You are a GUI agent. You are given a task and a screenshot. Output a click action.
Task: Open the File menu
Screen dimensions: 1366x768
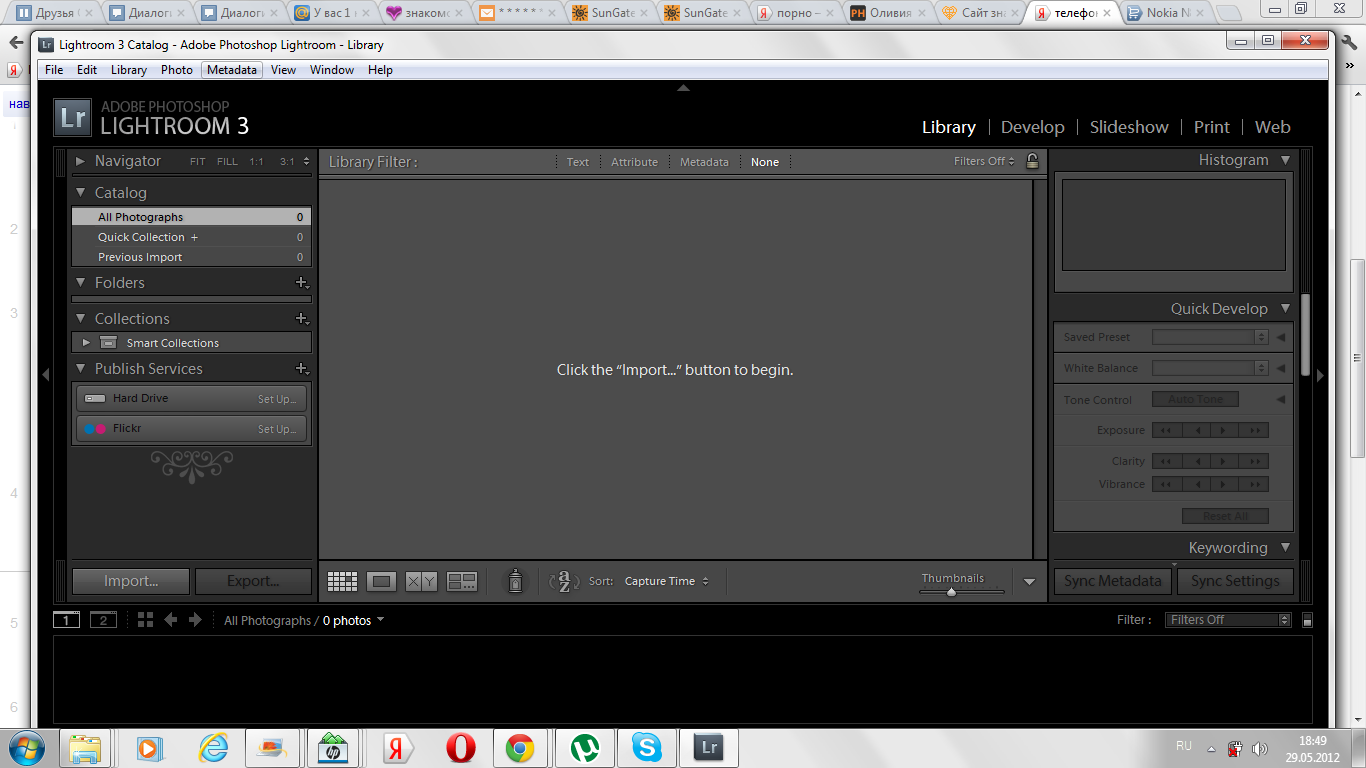pyautogui.click(x=54, y=70)
